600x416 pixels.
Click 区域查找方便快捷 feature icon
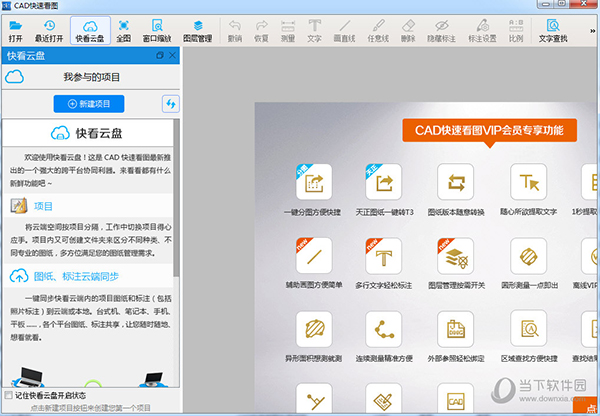[x=528, y=329]
